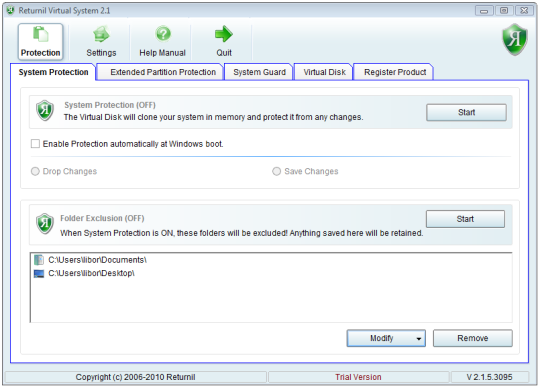Close the Returnil Virtual System window
The width and height of the screenshot is (540, 388).
tap(524, 11)
